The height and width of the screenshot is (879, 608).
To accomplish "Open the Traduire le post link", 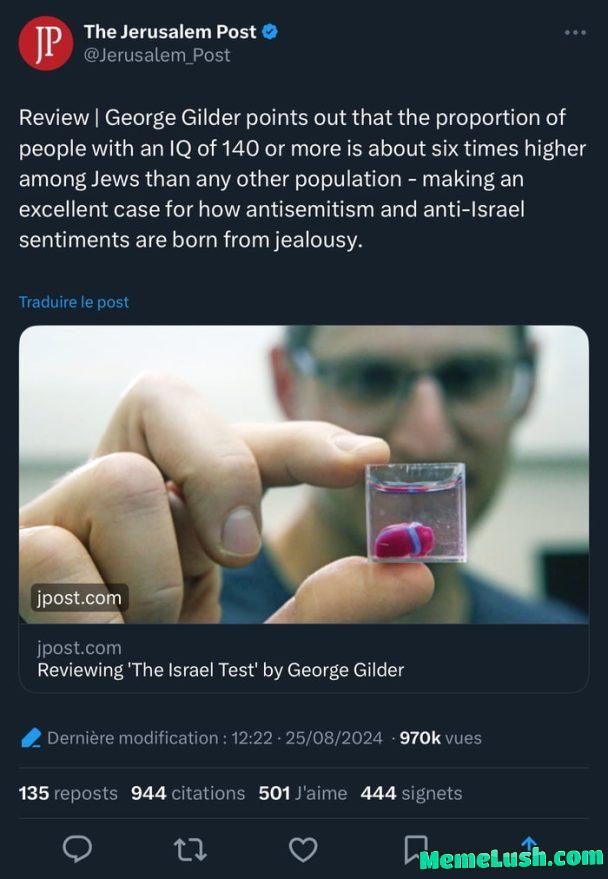I will pyautogui.click(x=74, y=301).
